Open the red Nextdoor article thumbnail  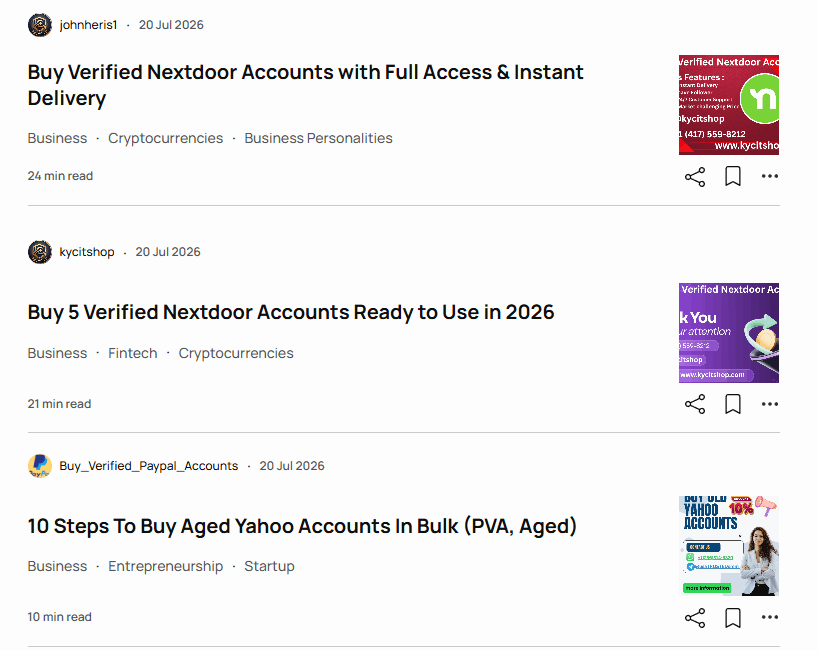click(729, 105)
